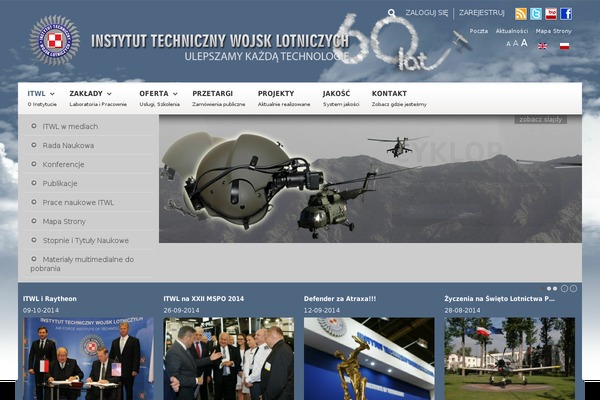Image resolution: width=600 pixels, height=400 pixels.
Task: Click the ITWL round emblem logo
Action: coord(55,40)
